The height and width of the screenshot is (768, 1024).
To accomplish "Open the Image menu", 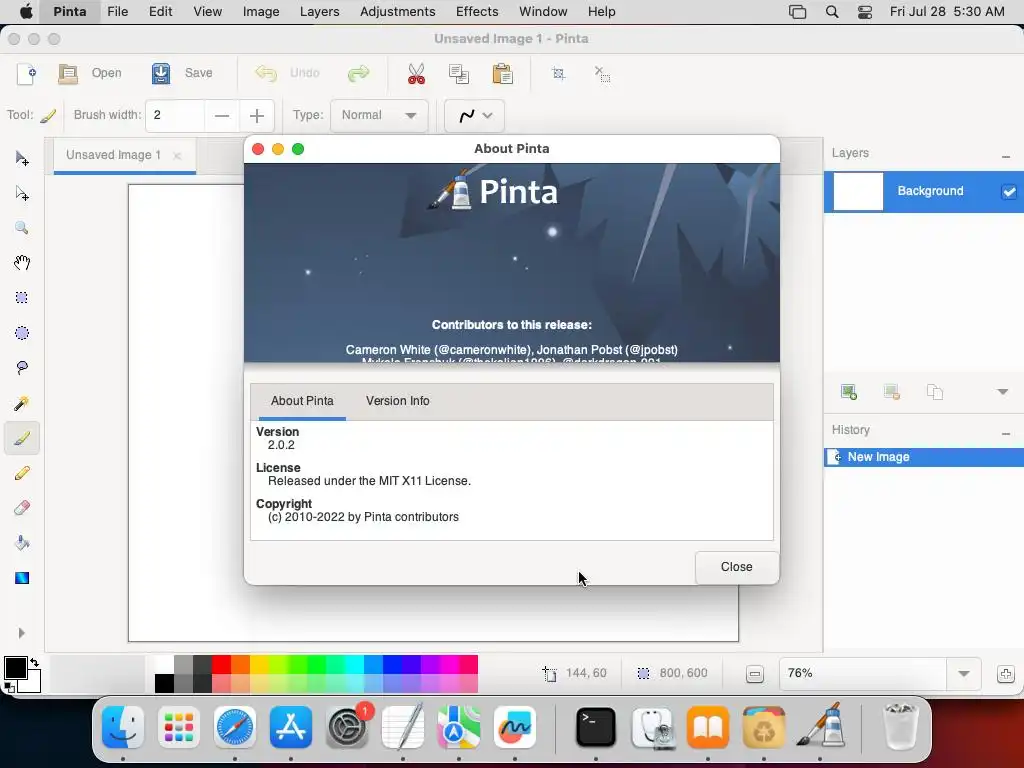I will (261, 12).
